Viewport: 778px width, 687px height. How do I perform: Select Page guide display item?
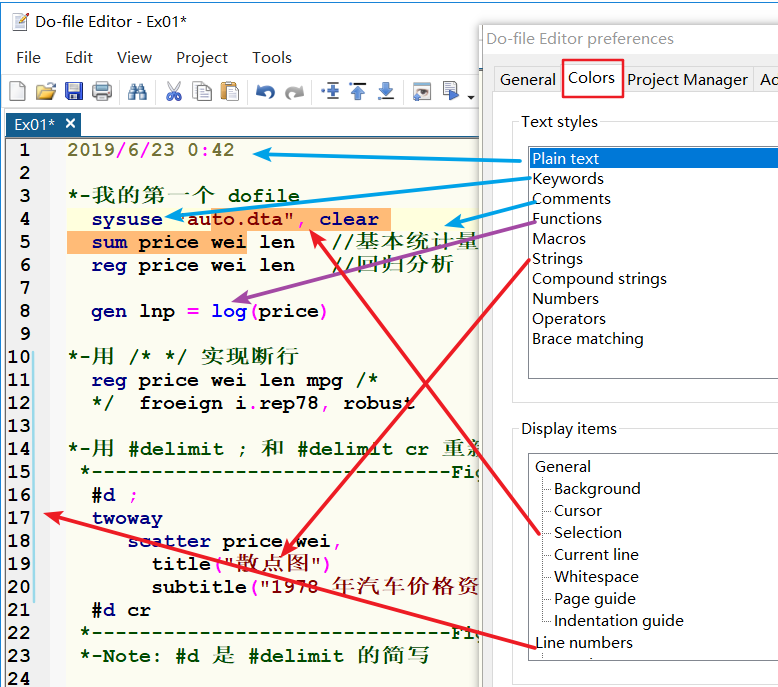(x=594, y=599)
